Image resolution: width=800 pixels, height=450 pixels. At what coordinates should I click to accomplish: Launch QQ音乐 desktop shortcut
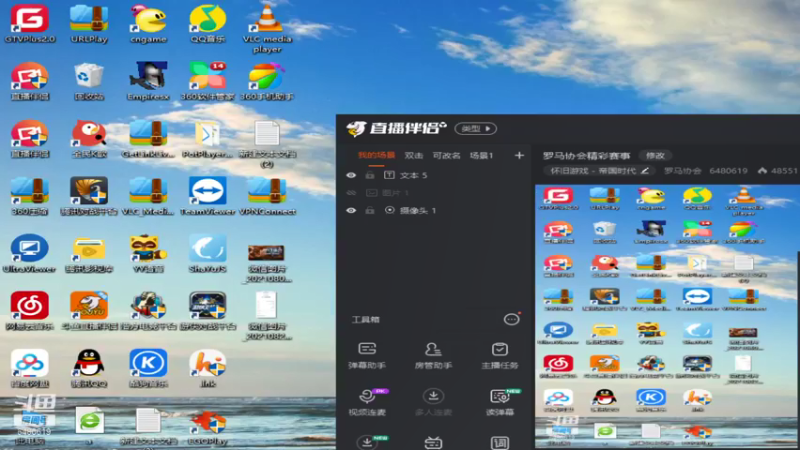pyautogui.click(x=207, y=24)
